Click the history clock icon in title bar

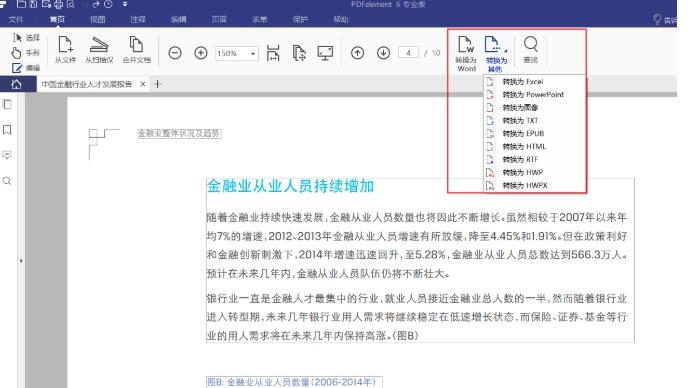point(108,4)
